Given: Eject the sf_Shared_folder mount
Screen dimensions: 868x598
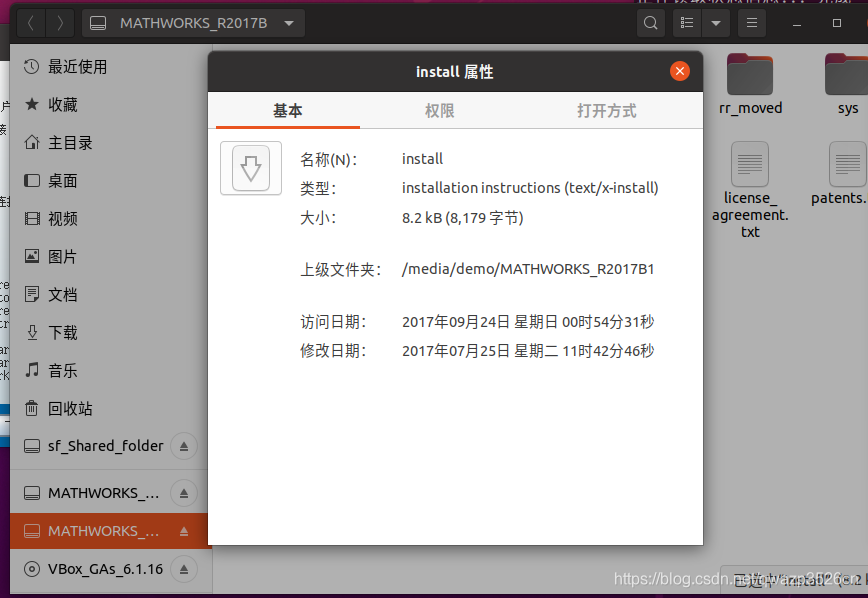Looking at the screenshot, I should 184,446.
